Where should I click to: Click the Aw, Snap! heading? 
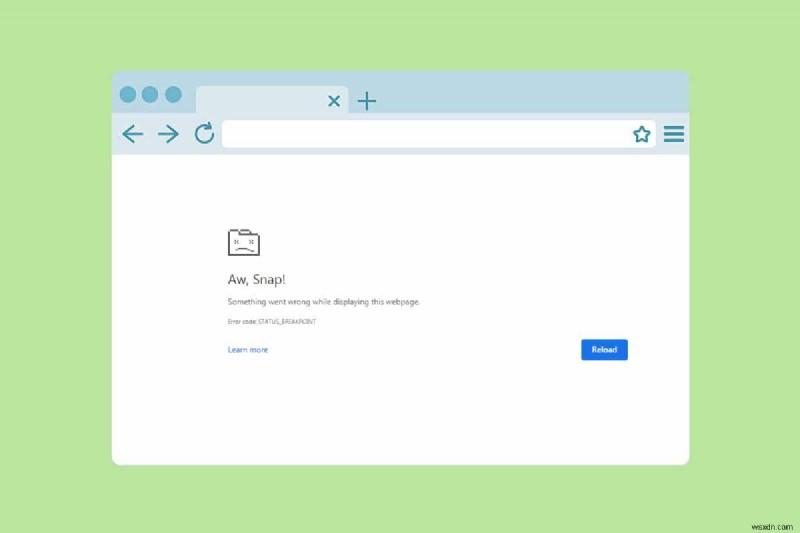coord(257,280)
